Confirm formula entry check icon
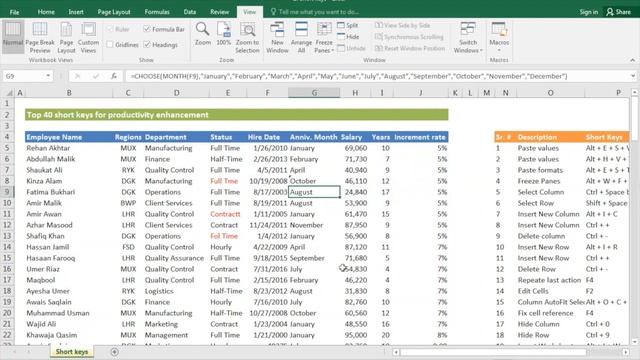This screenshot has width=640, height=360. tap(96, 76)
